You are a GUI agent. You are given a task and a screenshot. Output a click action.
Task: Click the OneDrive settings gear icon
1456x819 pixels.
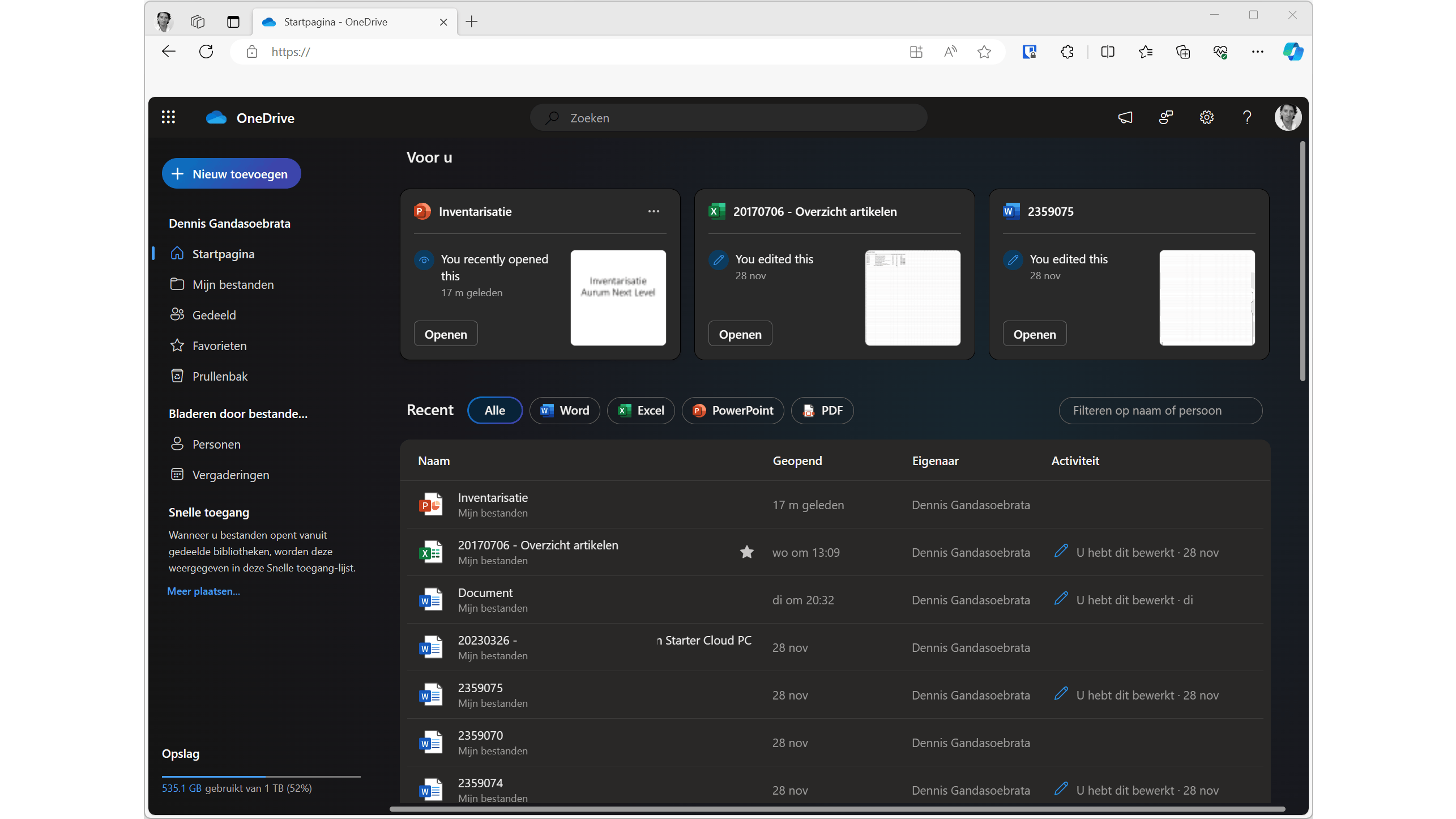1206,117
